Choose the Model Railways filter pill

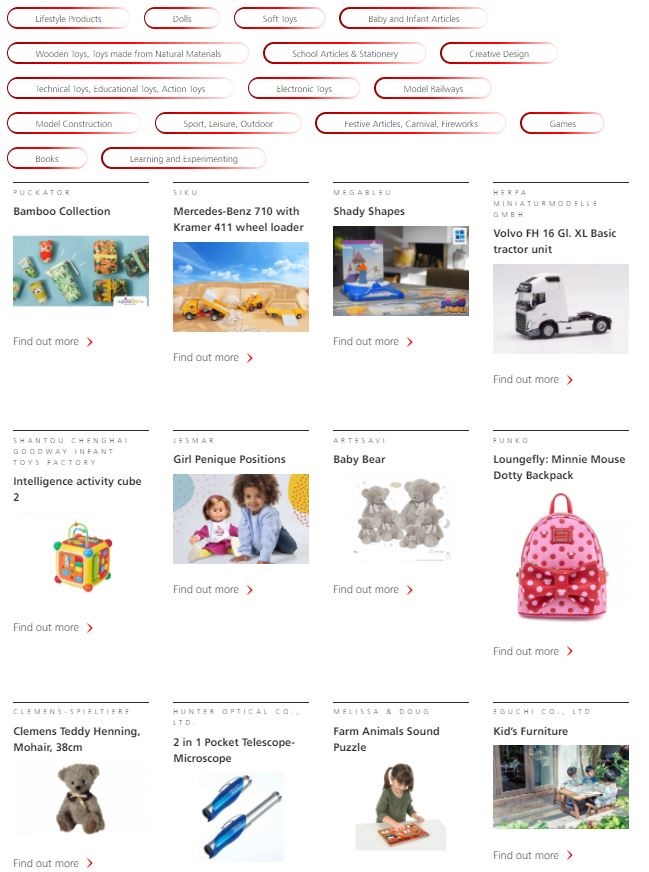tap(433, 88)
